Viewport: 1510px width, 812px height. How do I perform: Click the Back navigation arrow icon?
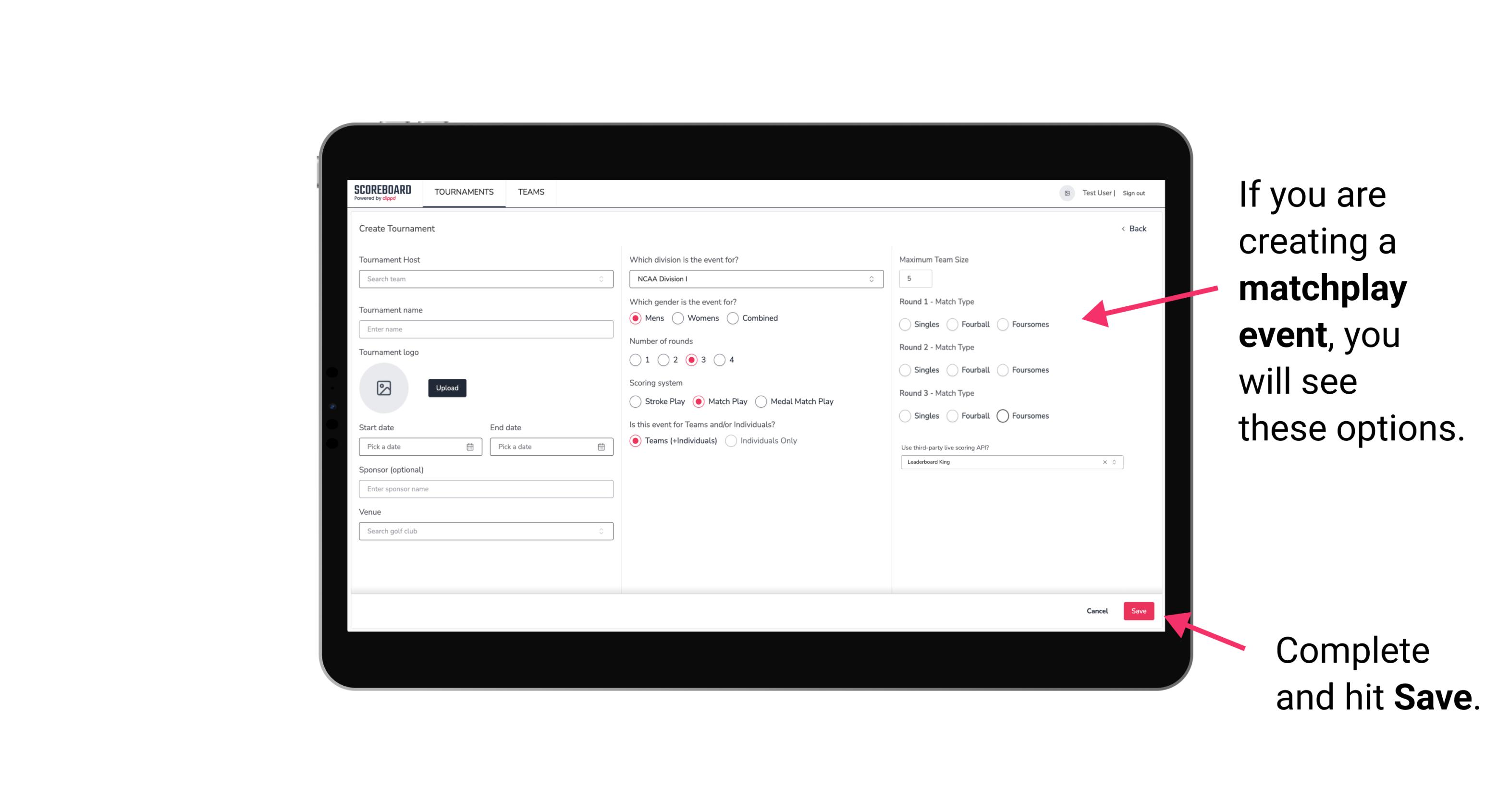[1121, 228]
